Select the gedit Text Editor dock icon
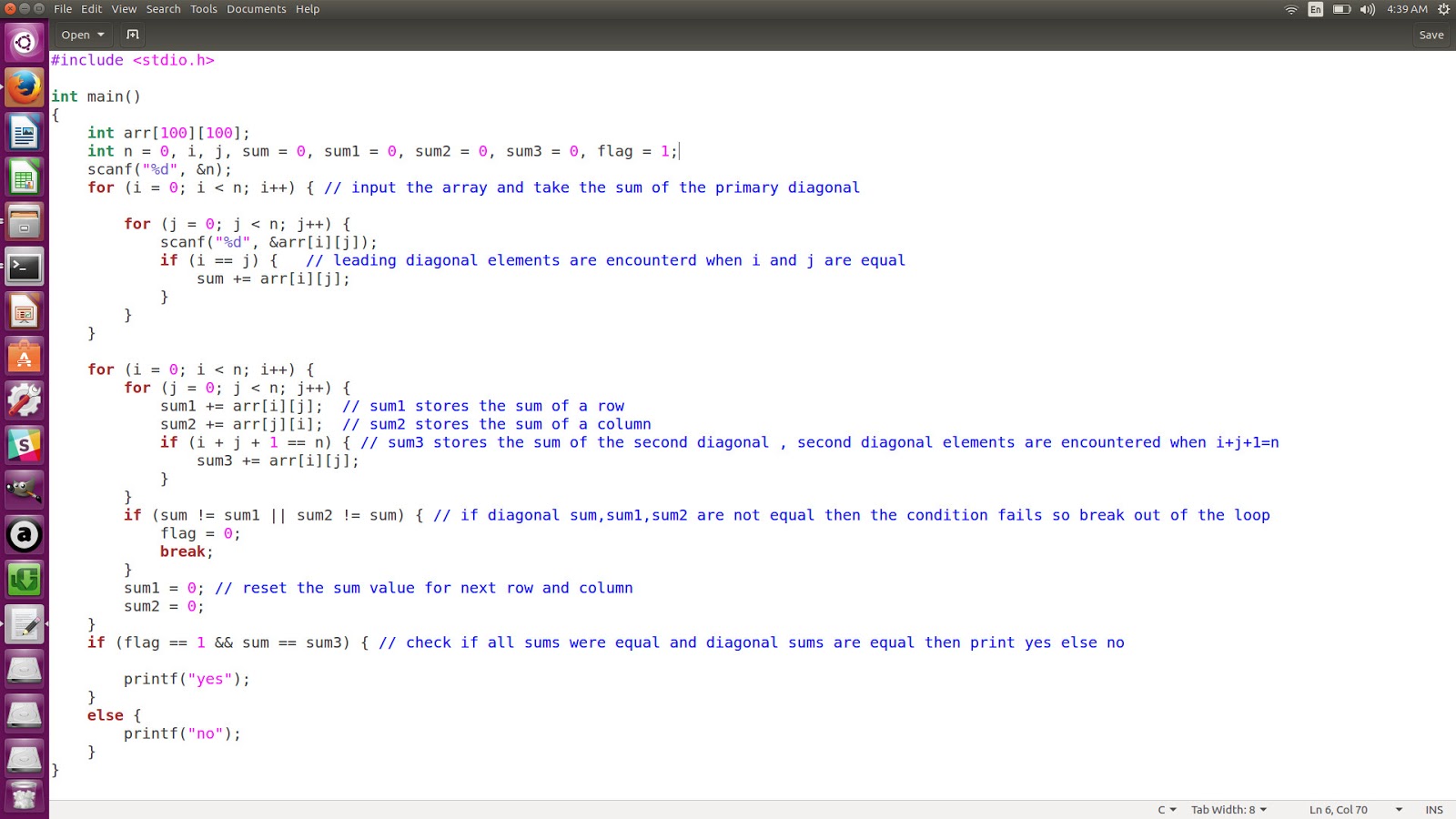This screenshot has height=819, width=1456. 25,623
